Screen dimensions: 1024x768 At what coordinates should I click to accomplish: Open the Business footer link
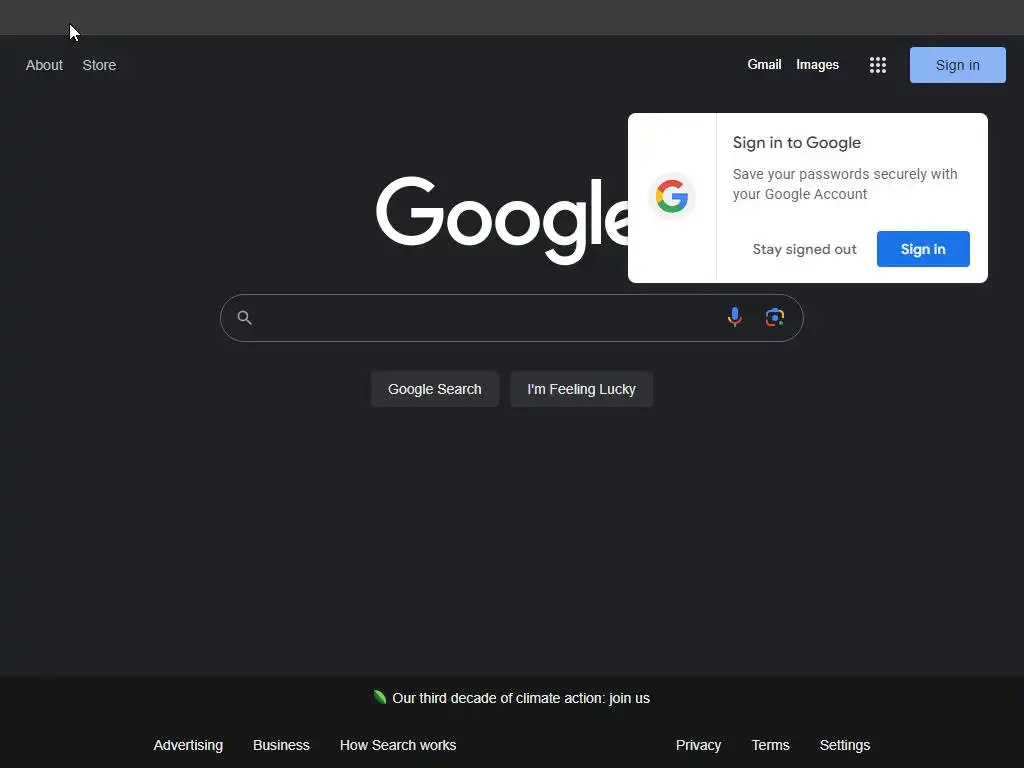pos(281,745)
